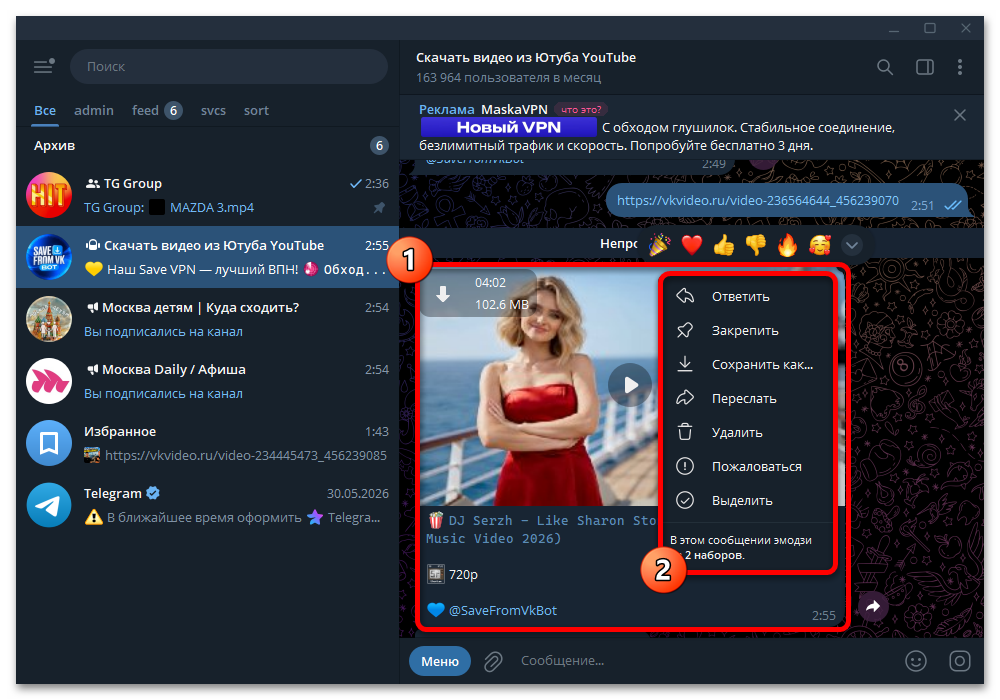Open emoji sets info in context menu
The height and width of the screenshot is (700, 1000).
(x=748, y=548)
